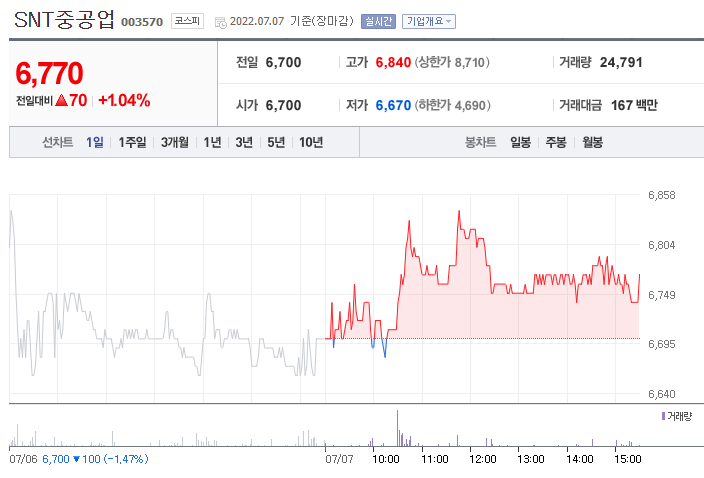The image size is (704, 478).
Task: Click the 시가 value 6,700
Action: coord(283,105)
